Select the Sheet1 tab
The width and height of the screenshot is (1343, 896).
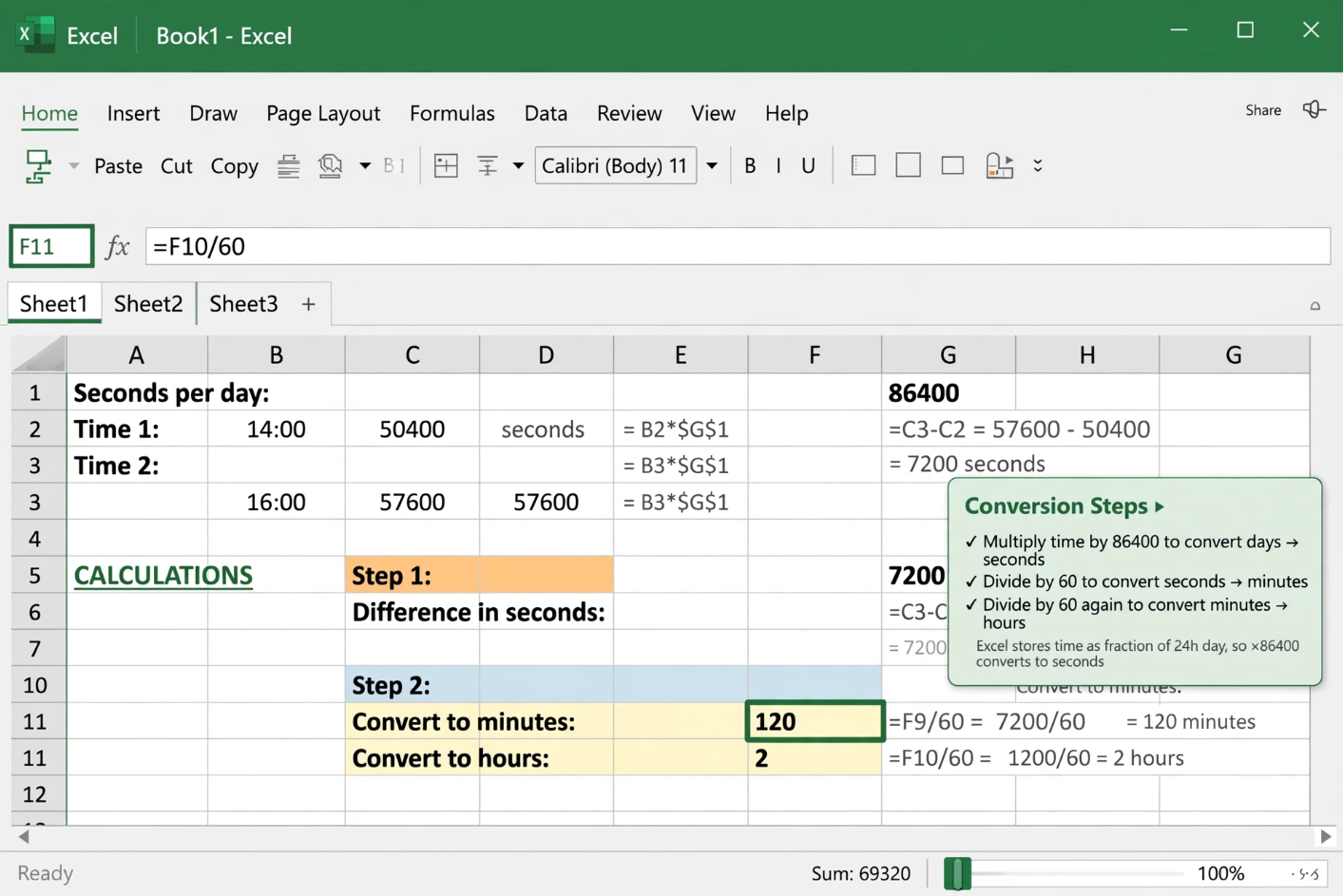(x=53, y=303)
